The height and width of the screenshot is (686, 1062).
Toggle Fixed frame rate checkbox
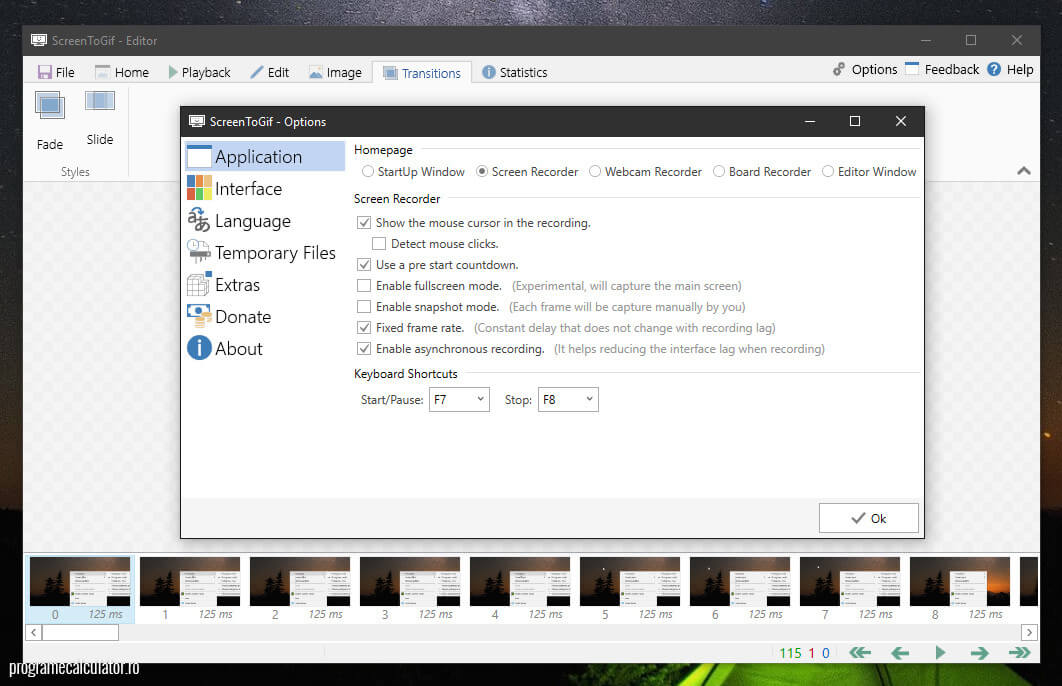(364, 328)
